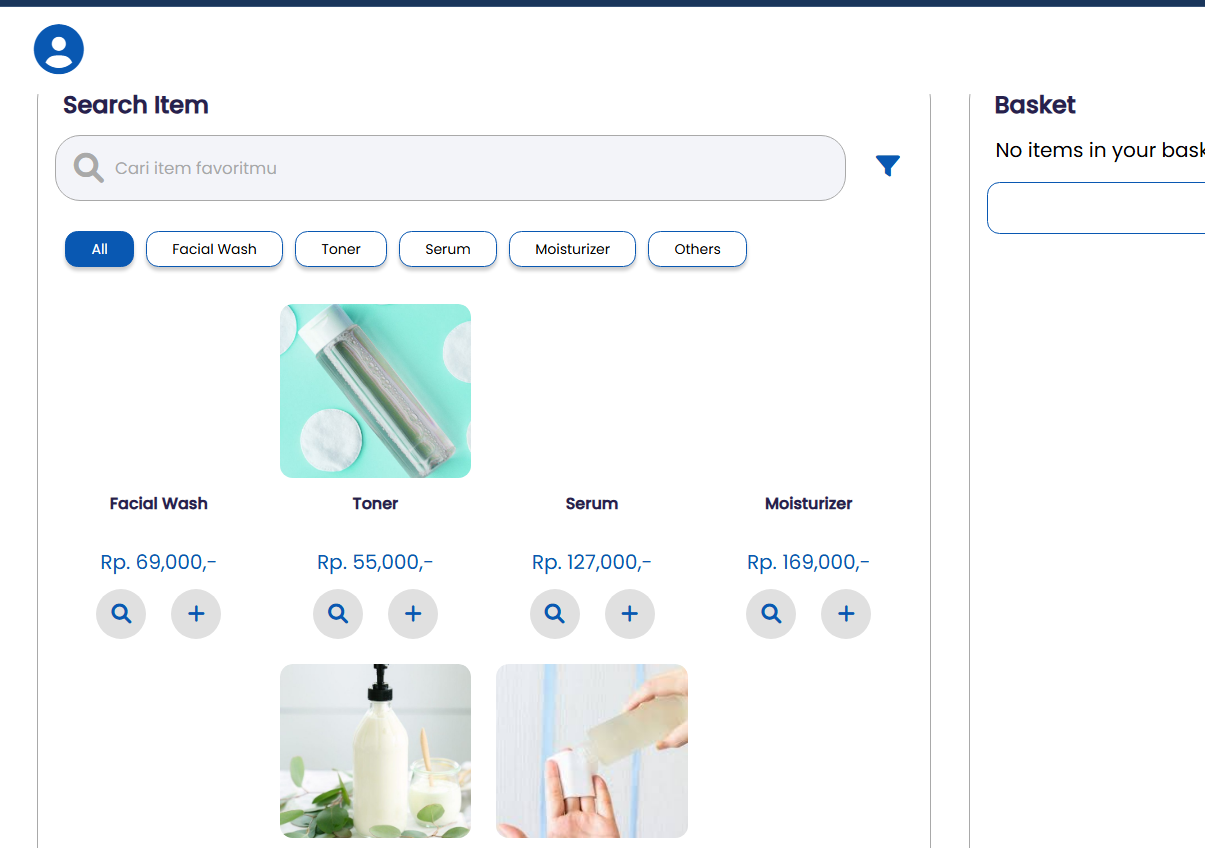
Task: Add Facial Wash to basket
Action: pos(196,614)
